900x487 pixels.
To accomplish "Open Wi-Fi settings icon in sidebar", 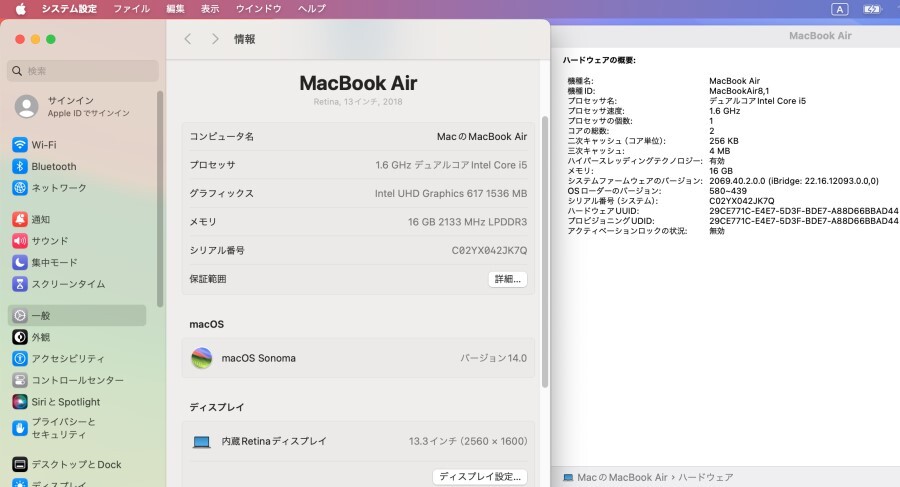I will (20, 145).
